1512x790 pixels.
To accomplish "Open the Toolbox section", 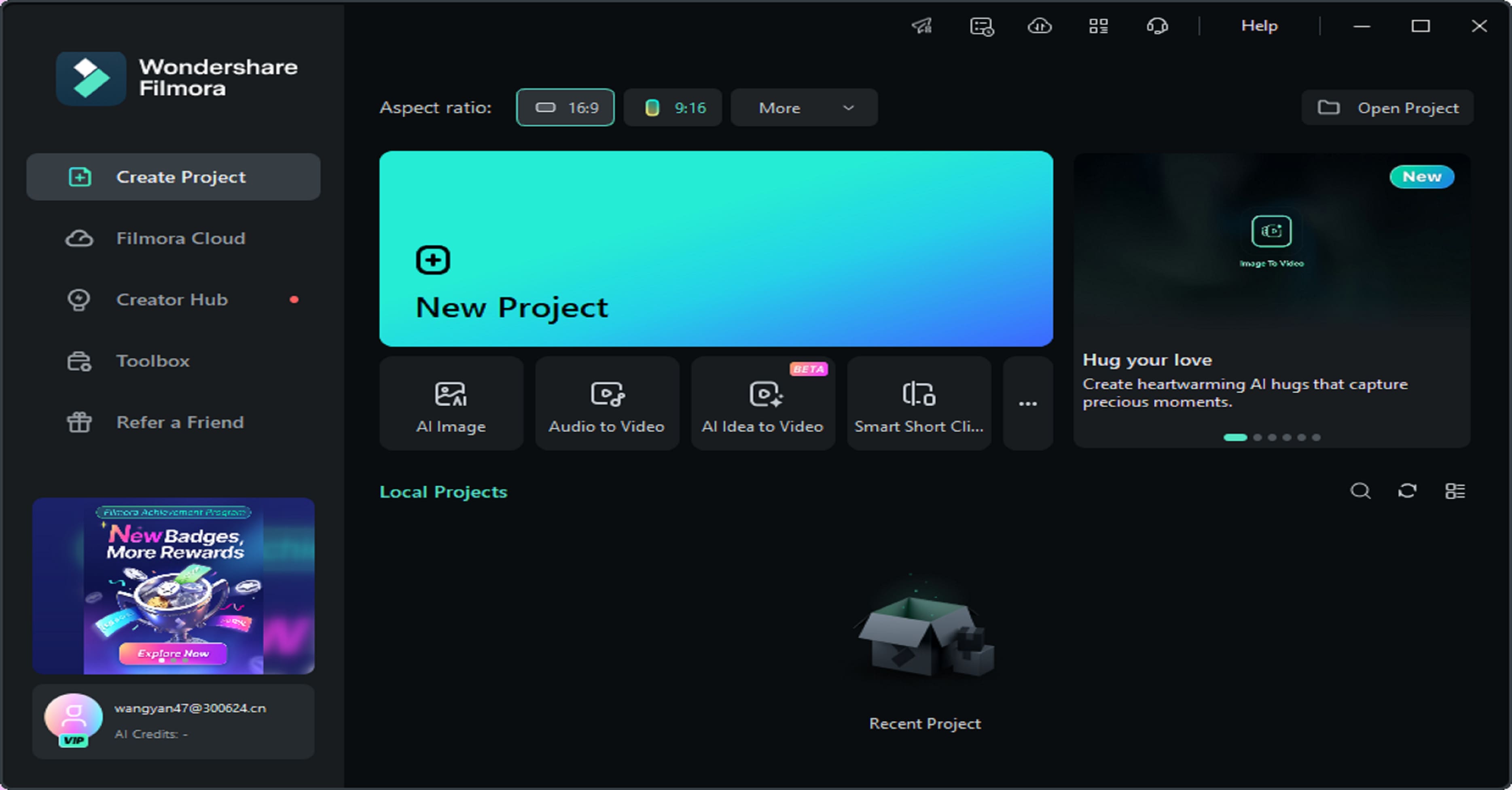I will [x=173, y=361].
